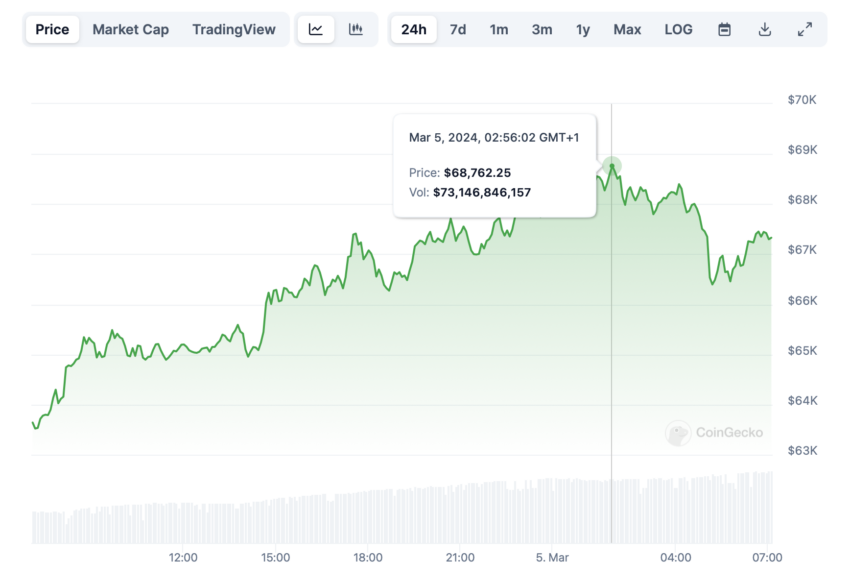Click the CoinGecko watermark logo
This screenshot has width=850, height=587.
[x=714, y=433]
